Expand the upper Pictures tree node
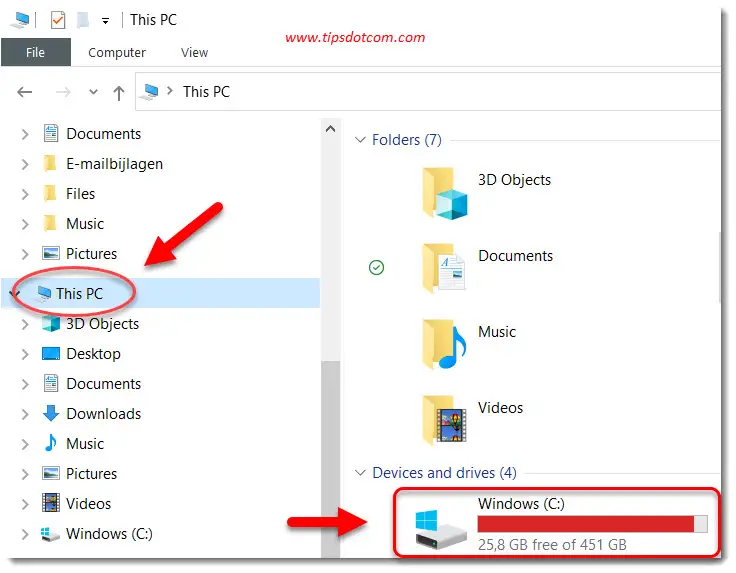 (25, 255)
